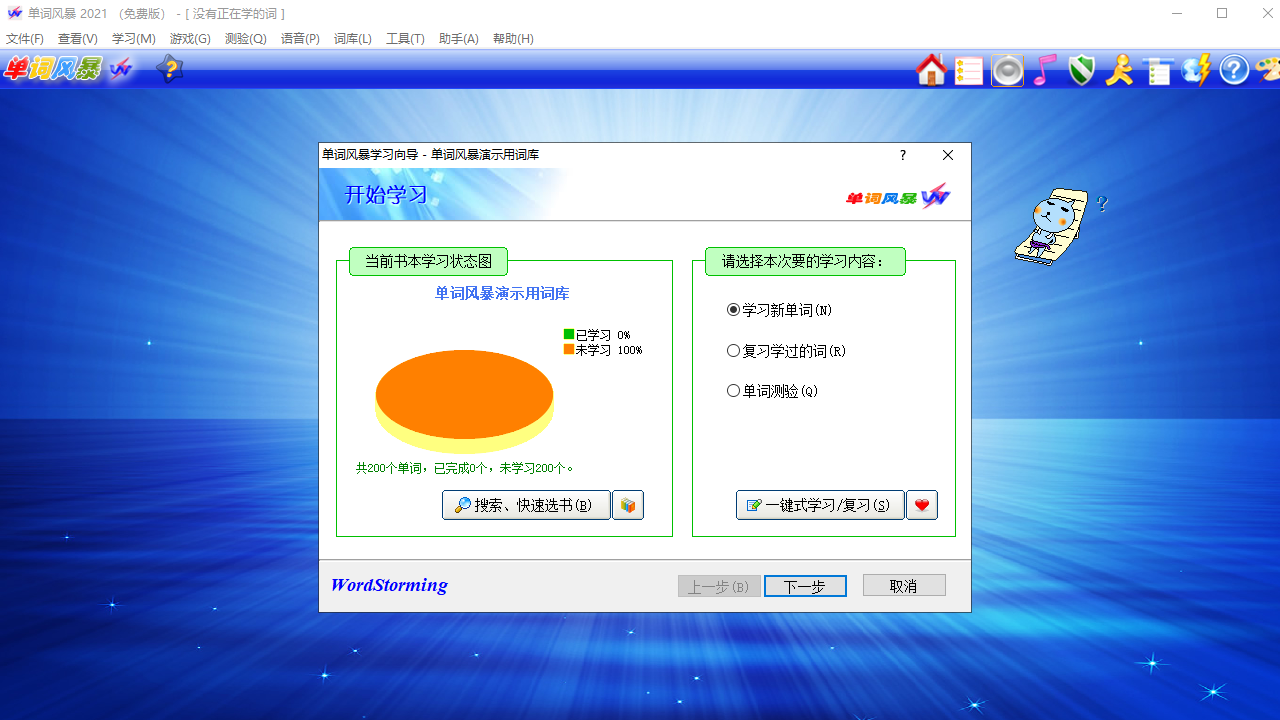
Task: Click the running person icon
Action: (x=1119, y=70)
